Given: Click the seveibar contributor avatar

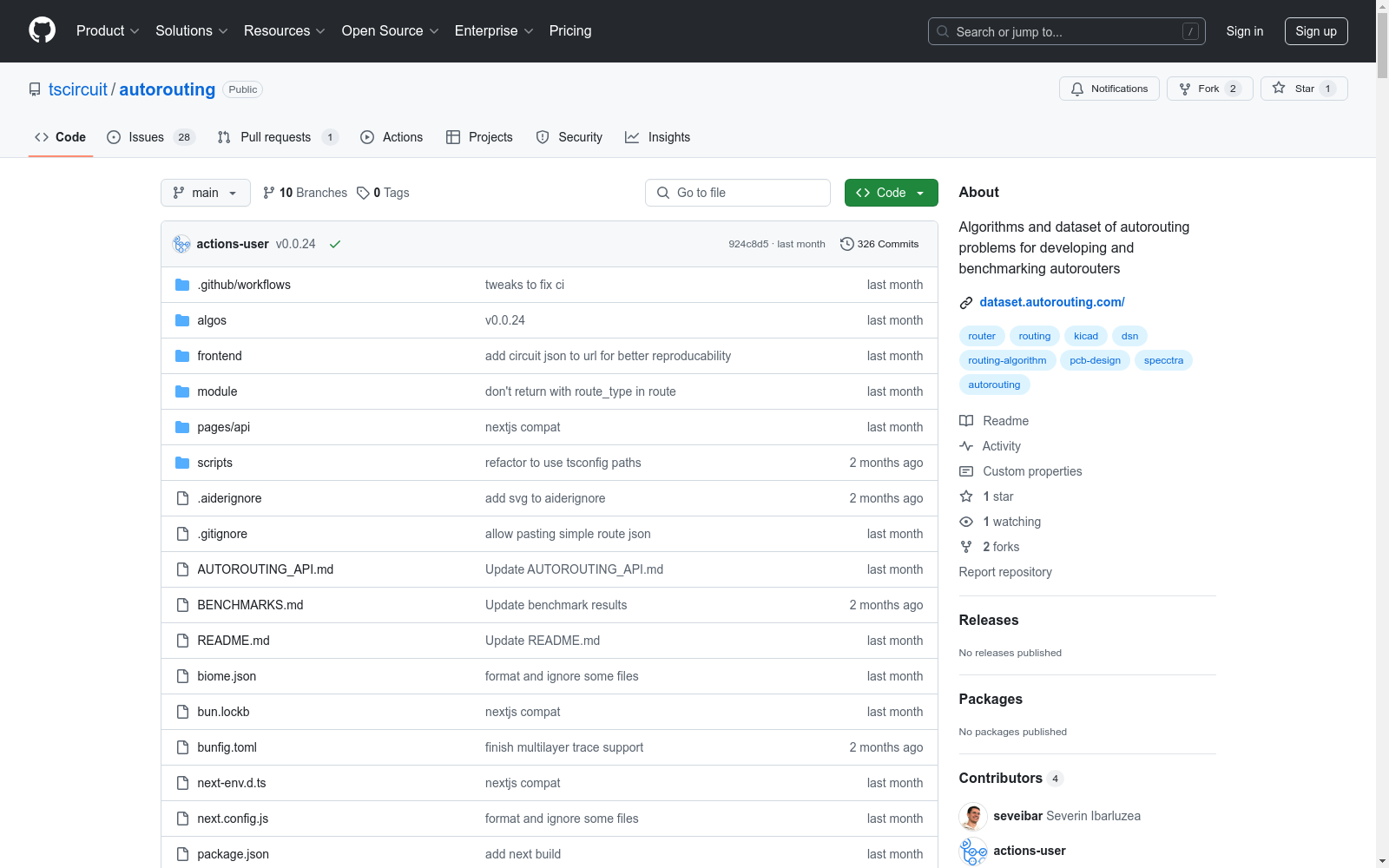Looking at the screenshot, I should click(x=973, y=816).
